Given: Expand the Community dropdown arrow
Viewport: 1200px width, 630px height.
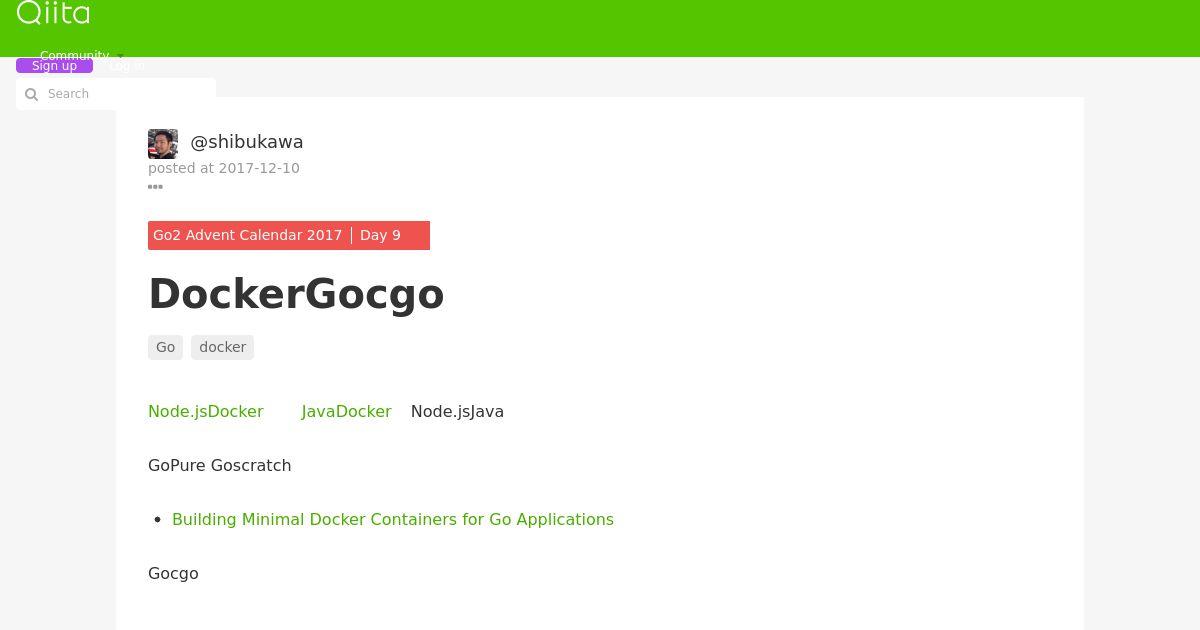Looking at the screenshot, I should pos(120,56).
